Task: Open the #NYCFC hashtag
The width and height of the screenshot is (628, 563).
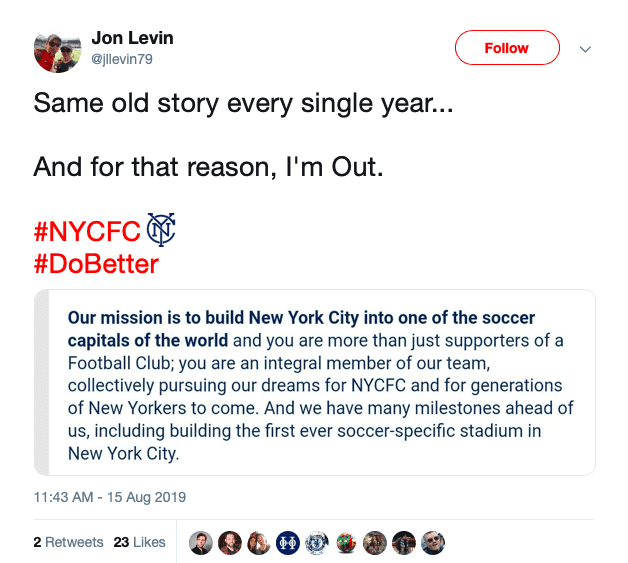Action: tap(87, 231)
